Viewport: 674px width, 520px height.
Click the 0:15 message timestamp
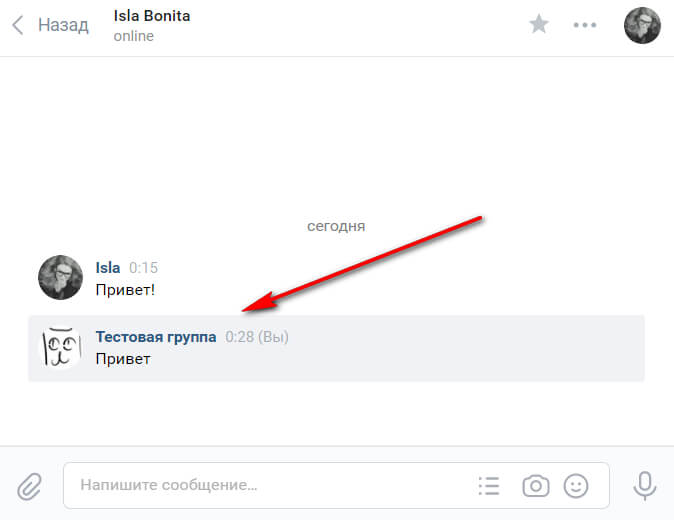click(143, 268)
